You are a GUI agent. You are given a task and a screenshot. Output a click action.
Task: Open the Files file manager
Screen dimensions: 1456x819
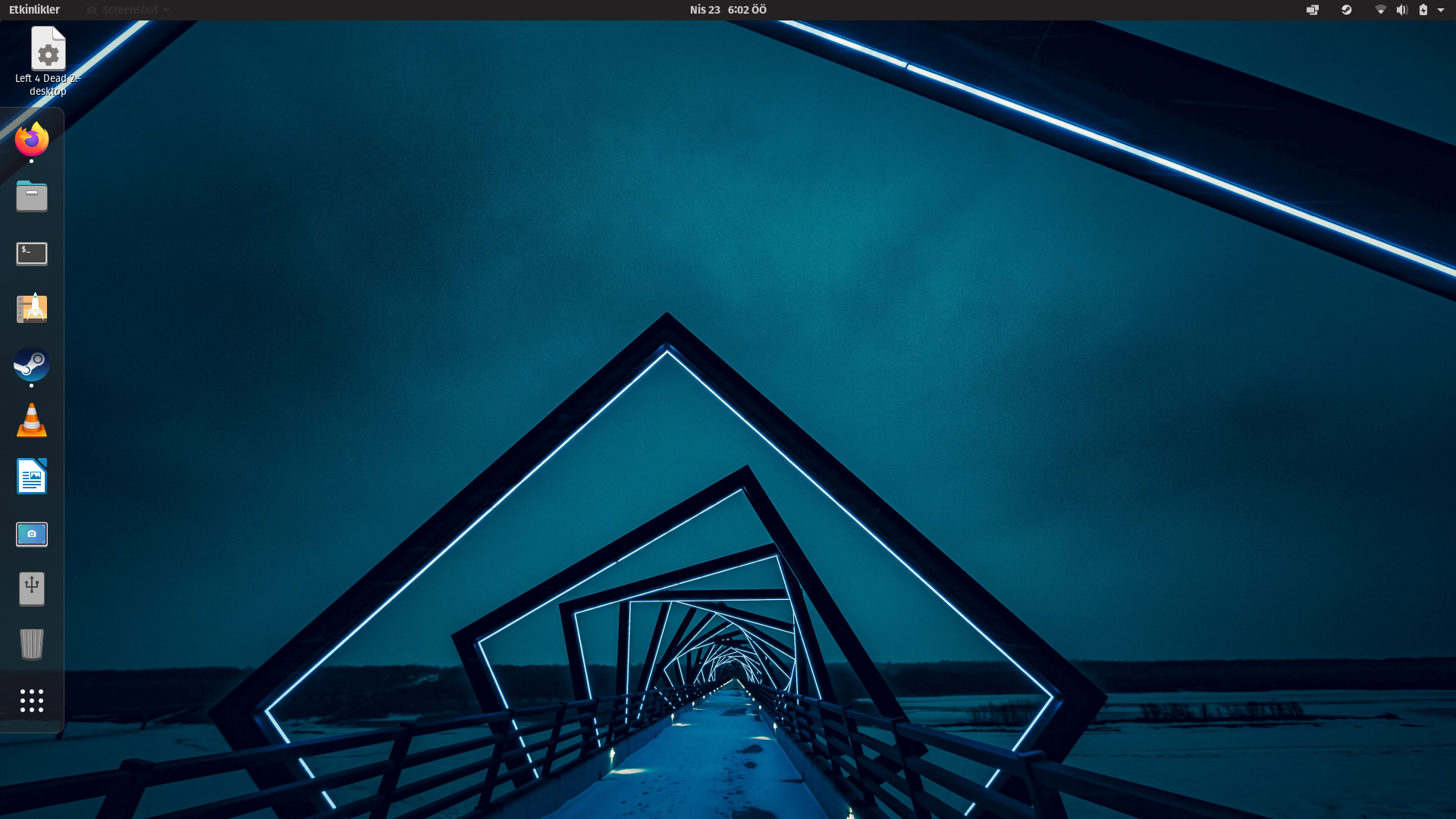[32, 196]
